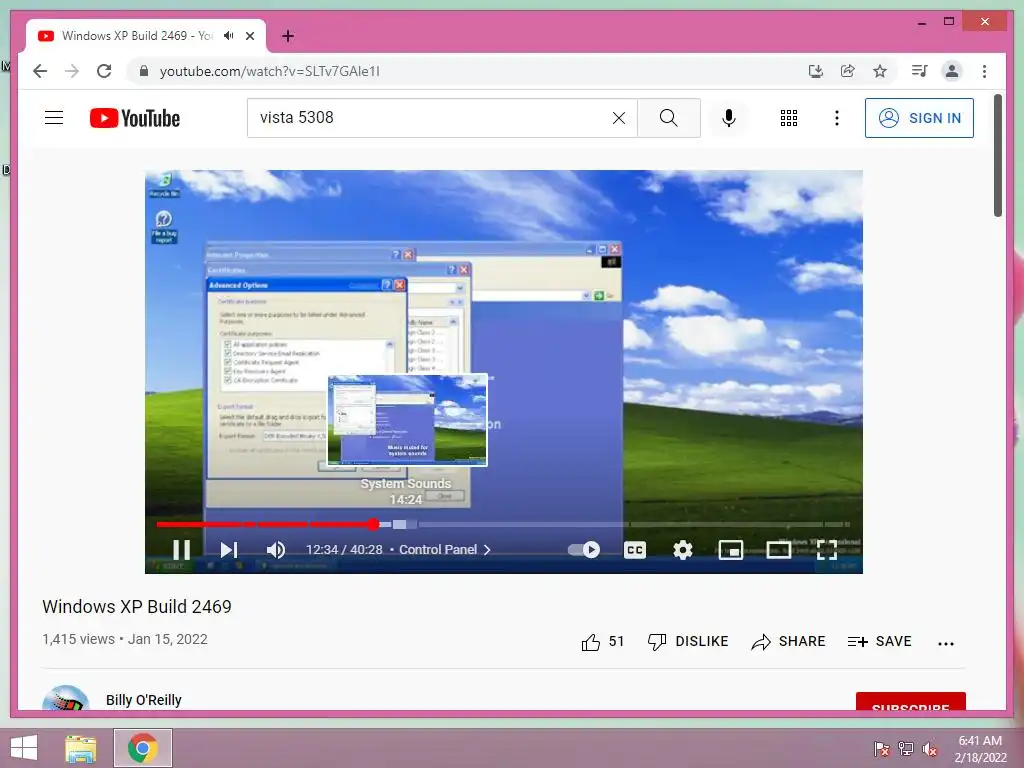Click the red progress bar scrubber
Viewport: 1024px width, 768px height.
click(x=373, y=524)
